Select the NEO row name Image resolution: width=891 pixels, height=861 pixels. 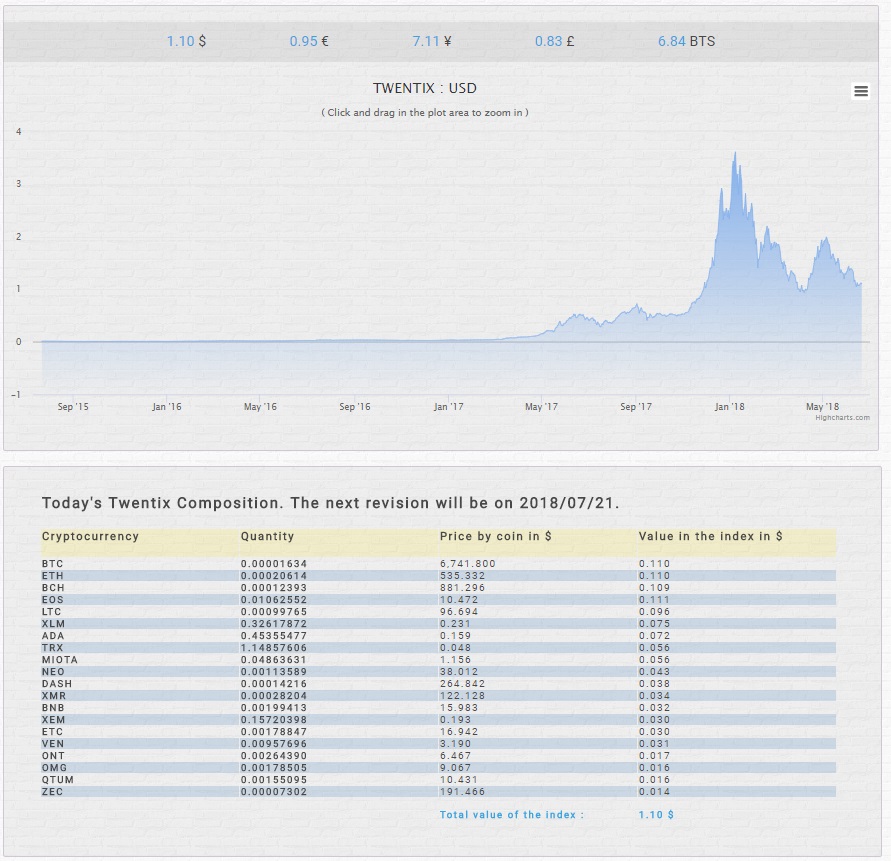click(53, 672)
